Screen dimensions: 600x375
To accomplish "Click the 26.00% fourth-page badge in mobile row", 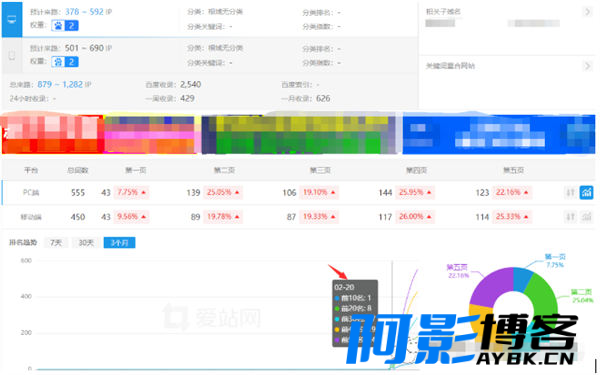I will [416, 217].
